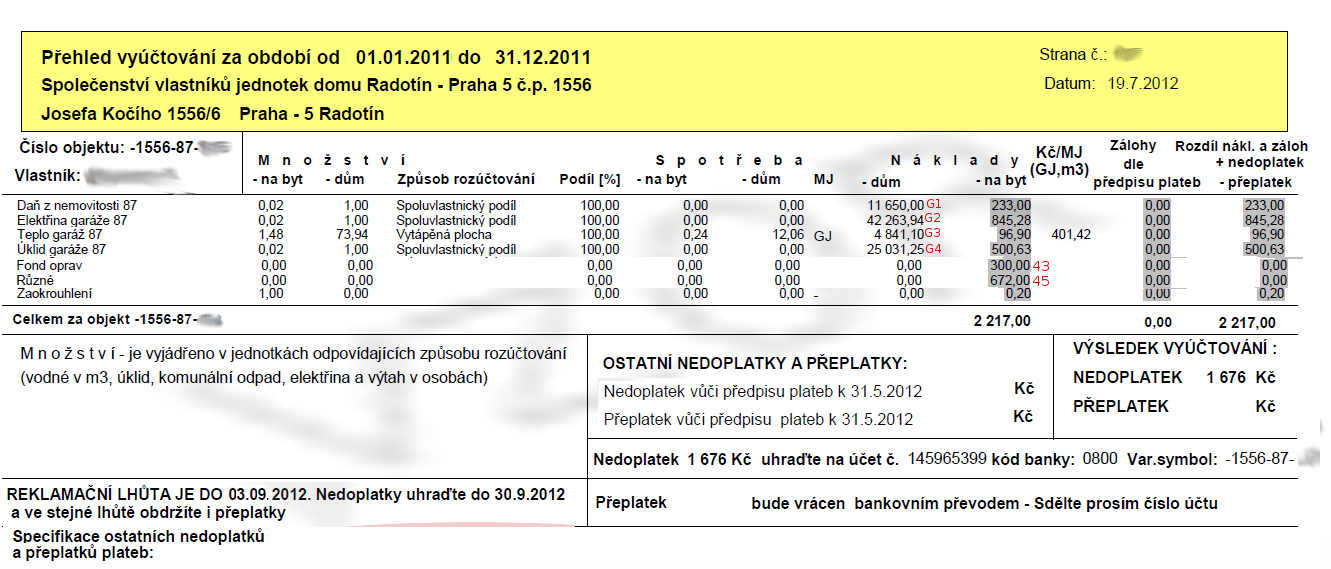Image resolution: width=1331 pixels, height=569 pixels.
Task: Click 'VÝSLEDEK VYÚČTOVÁNÍ' result heading
Action: coord(1174,350)
